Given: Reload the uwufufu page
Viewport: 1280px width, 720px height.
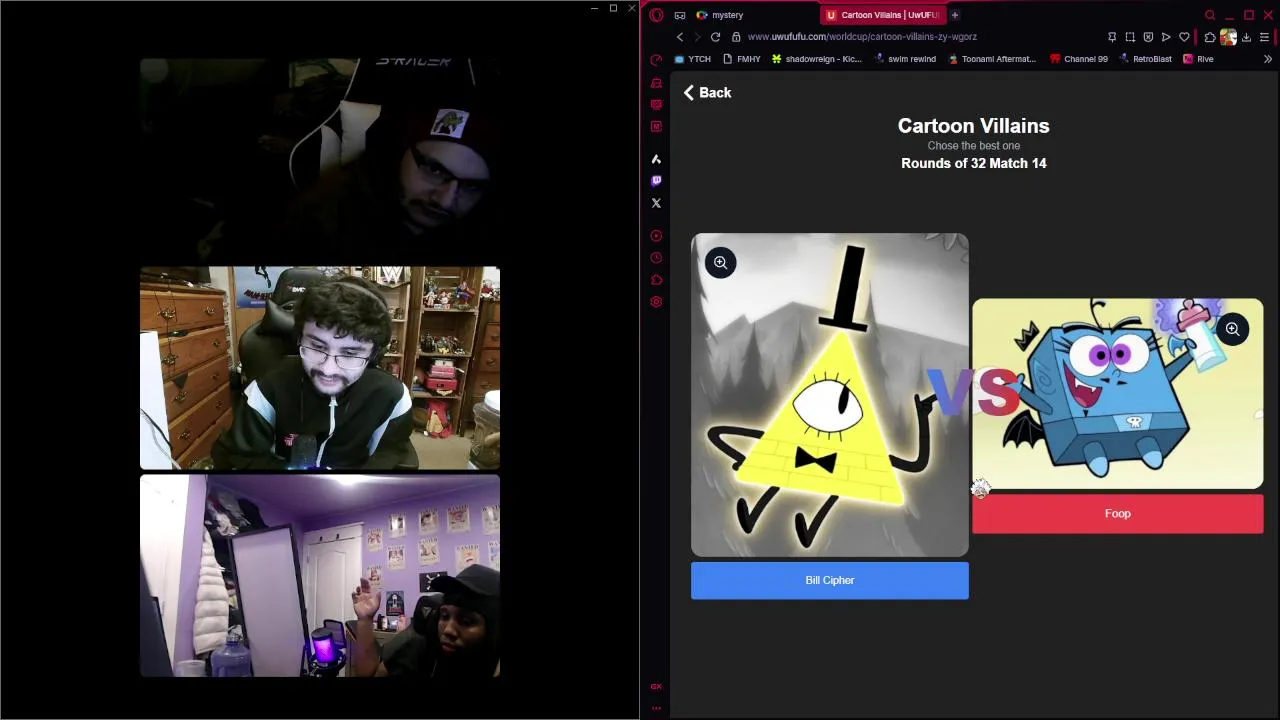Looking at the screenshot, I should 715,37.
